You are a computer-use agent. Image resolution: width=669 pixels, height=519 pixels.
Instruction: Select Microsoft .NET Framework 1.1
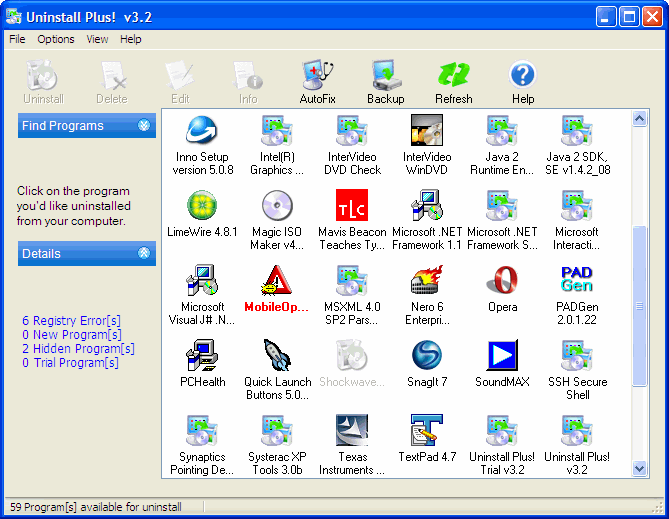pyautogui.click(x=427, y=220)
